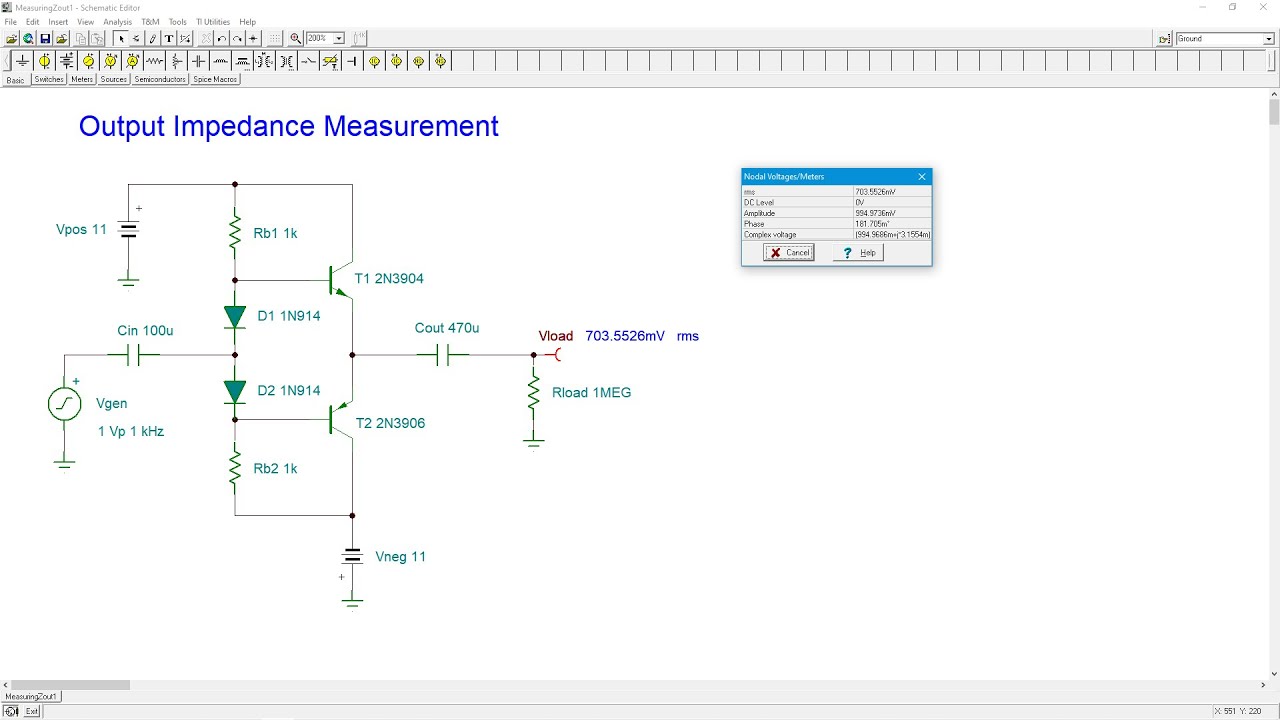
Task: Select the T1 2N3904 transistor
Action: (x=343, y=279)
